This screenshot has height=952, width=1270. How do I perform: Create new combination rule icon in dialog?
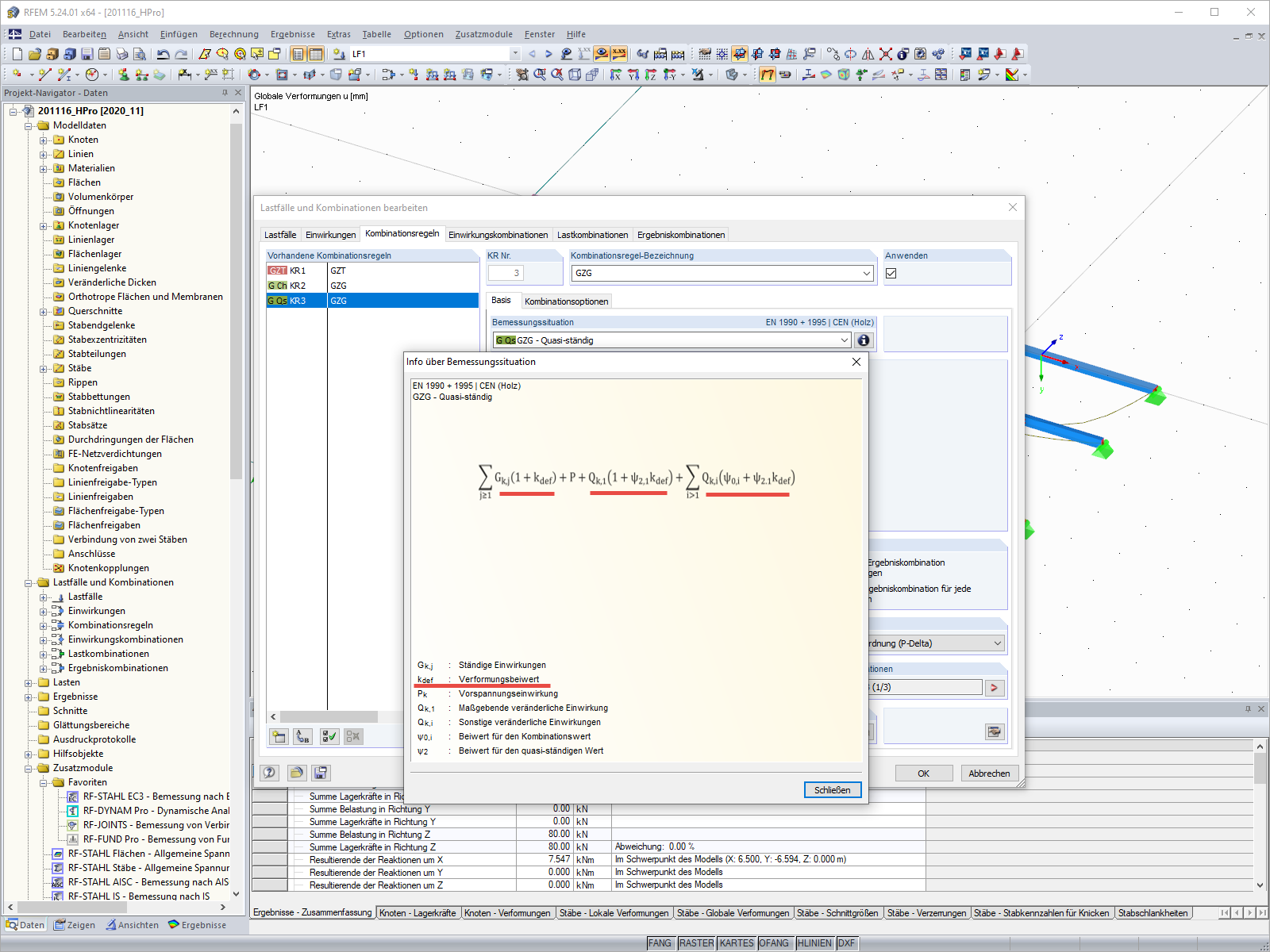(279, 736)
